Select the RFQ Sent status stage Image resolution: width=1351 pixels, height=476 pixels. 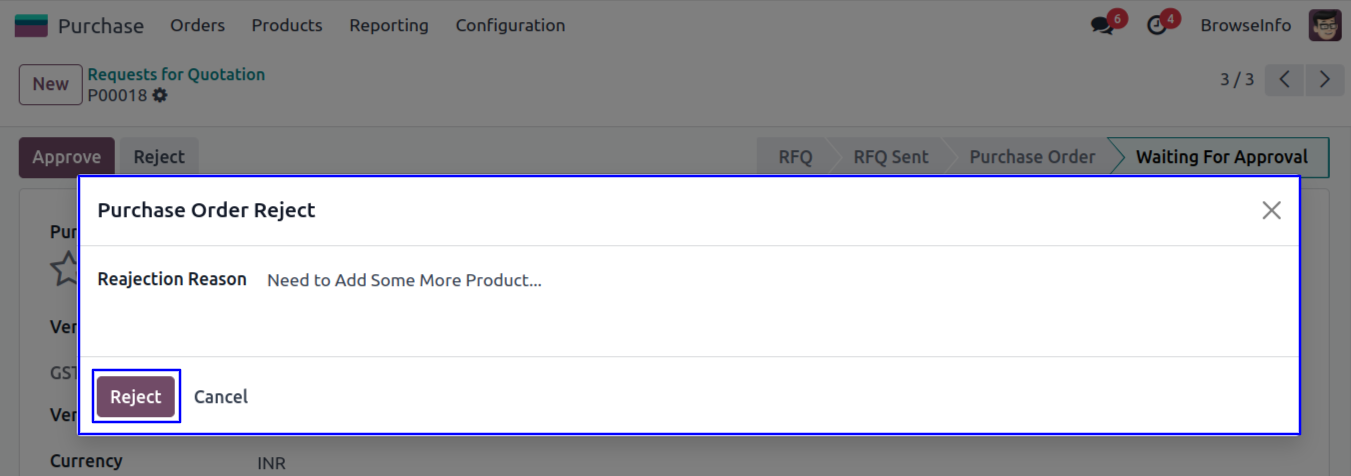[890, 158]
